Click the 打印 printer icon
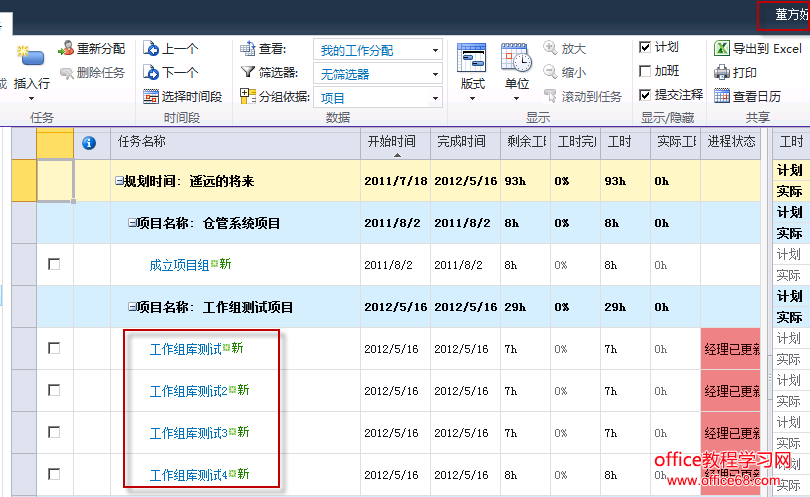 (722, 72)
